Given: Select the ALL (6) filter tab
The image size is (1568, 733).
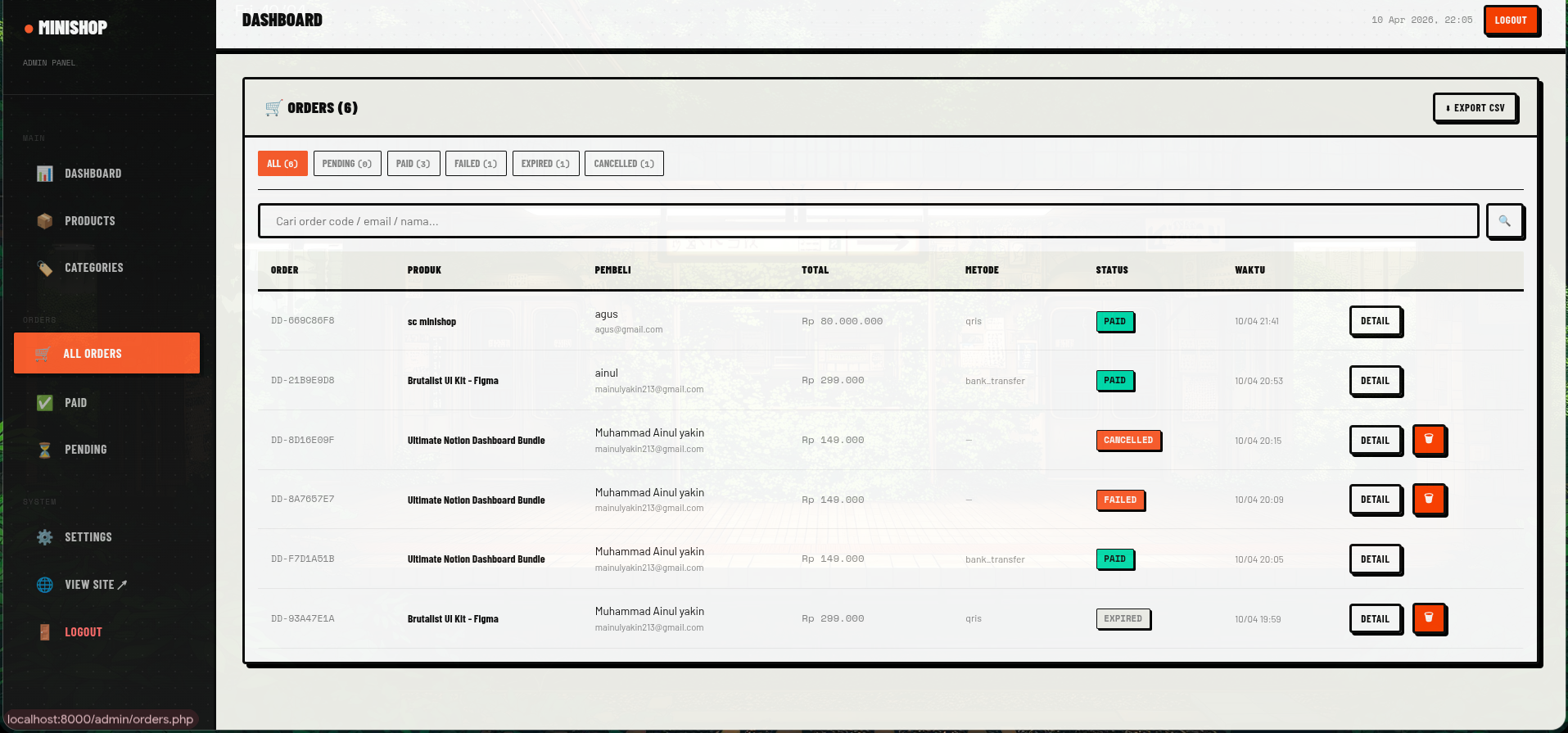Looking at the screenshot, I should [282, 164].
